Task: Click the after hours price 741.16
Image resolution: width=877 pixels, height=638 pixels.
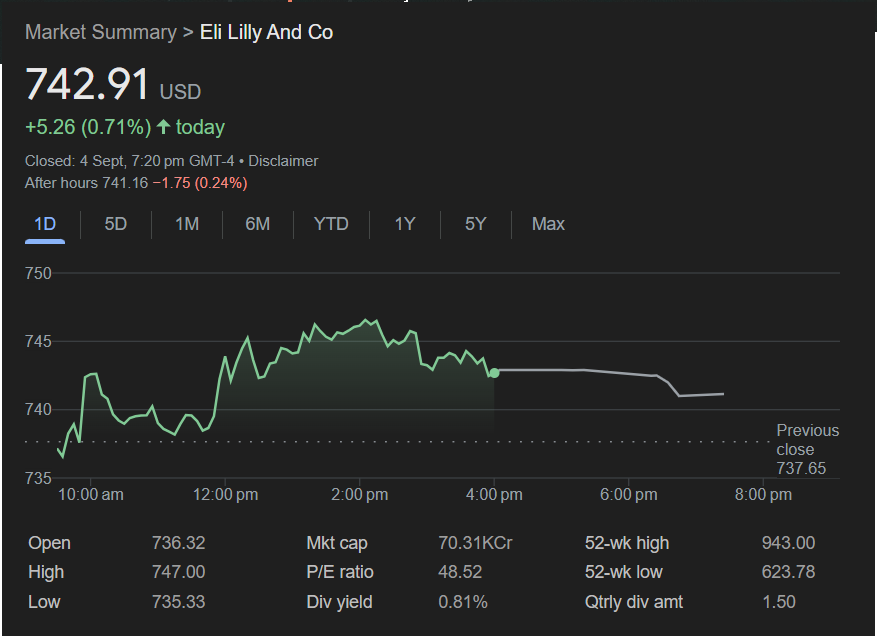Action: click(125, 183)
